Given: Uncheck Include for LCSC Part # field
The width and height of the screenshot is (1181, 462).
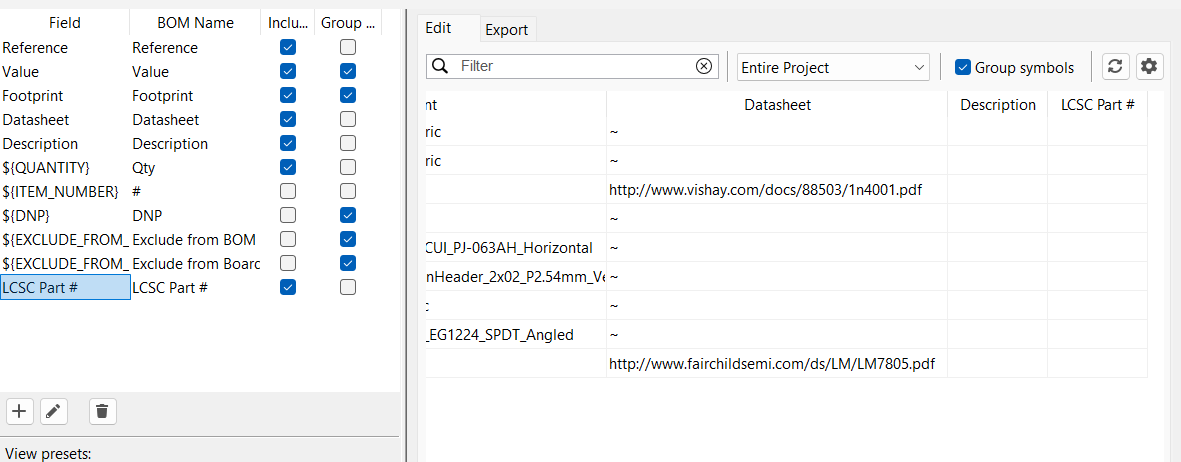Looking at the screenshot, I should (x=288, y=287).
